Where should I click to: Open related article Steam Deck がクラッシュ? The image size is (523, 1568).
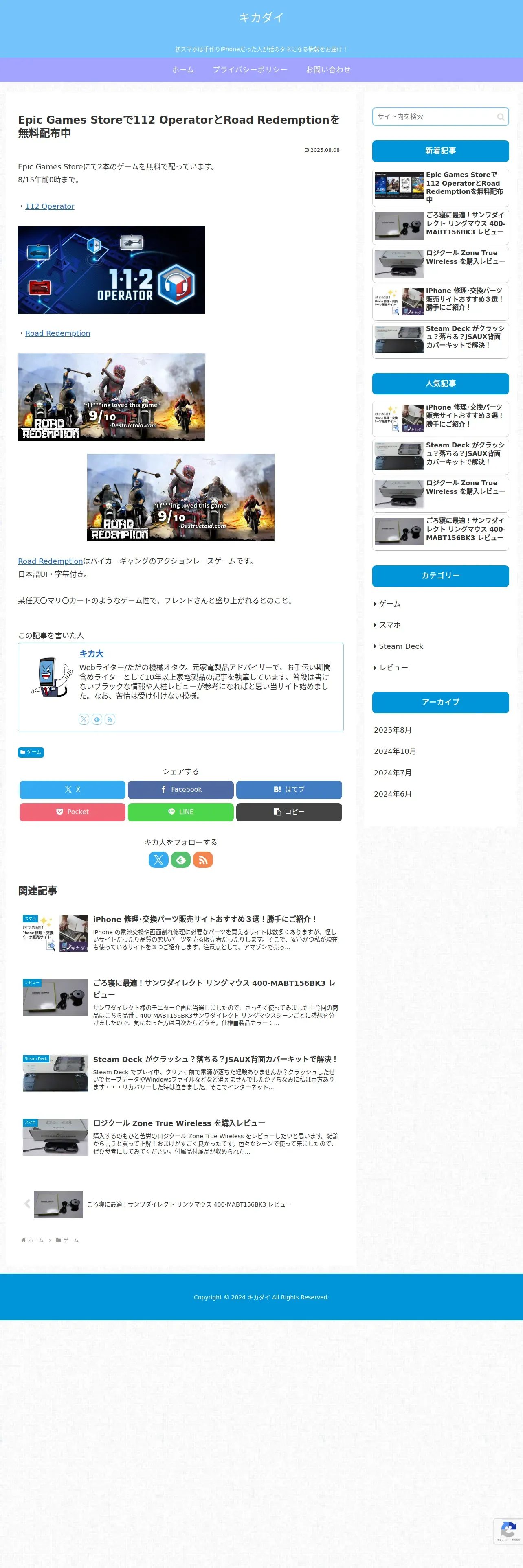coord(181,1073)
